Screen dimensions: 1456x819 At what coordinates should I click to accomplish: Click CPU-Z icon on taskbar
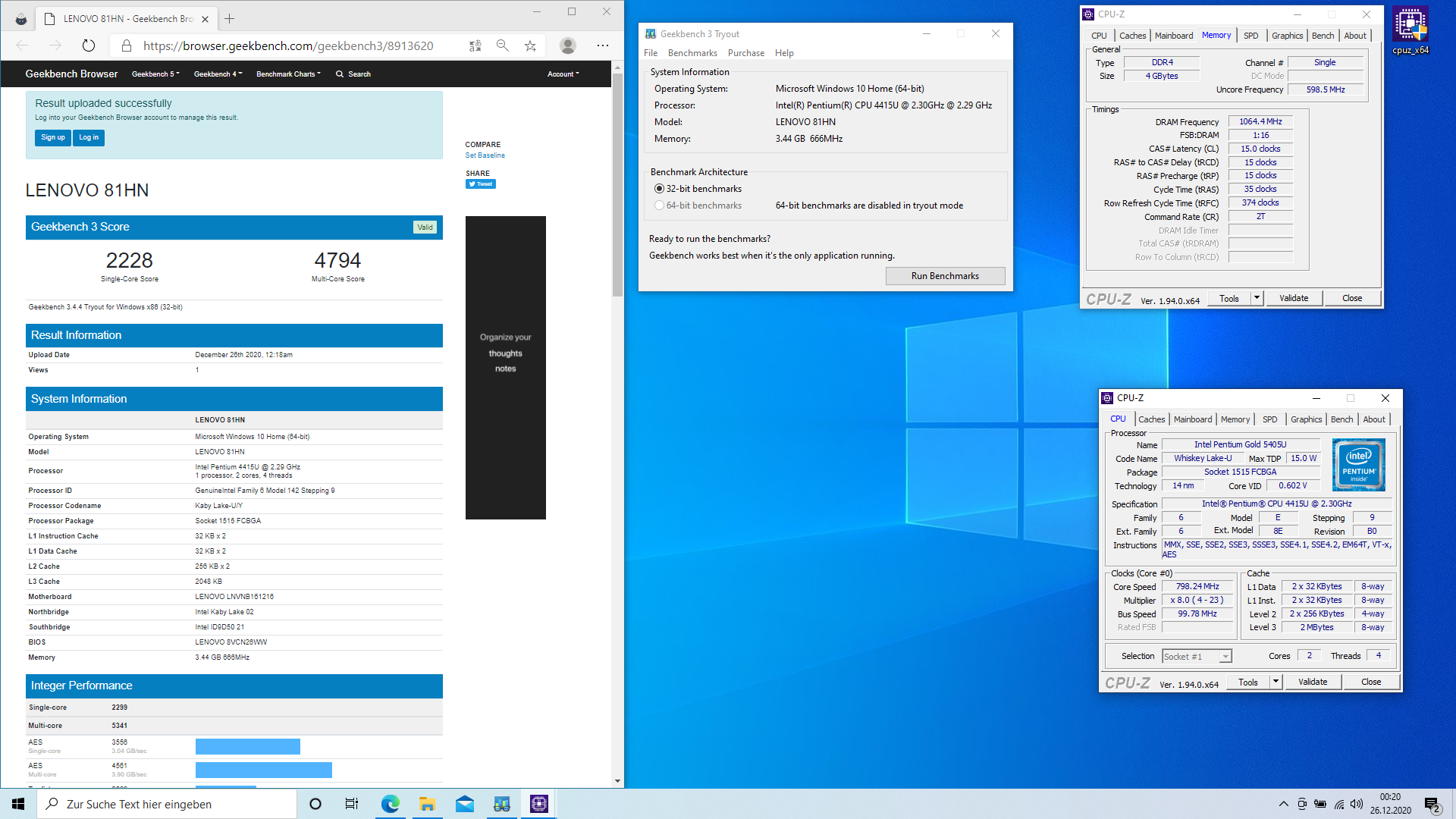[x=538, y=804]
